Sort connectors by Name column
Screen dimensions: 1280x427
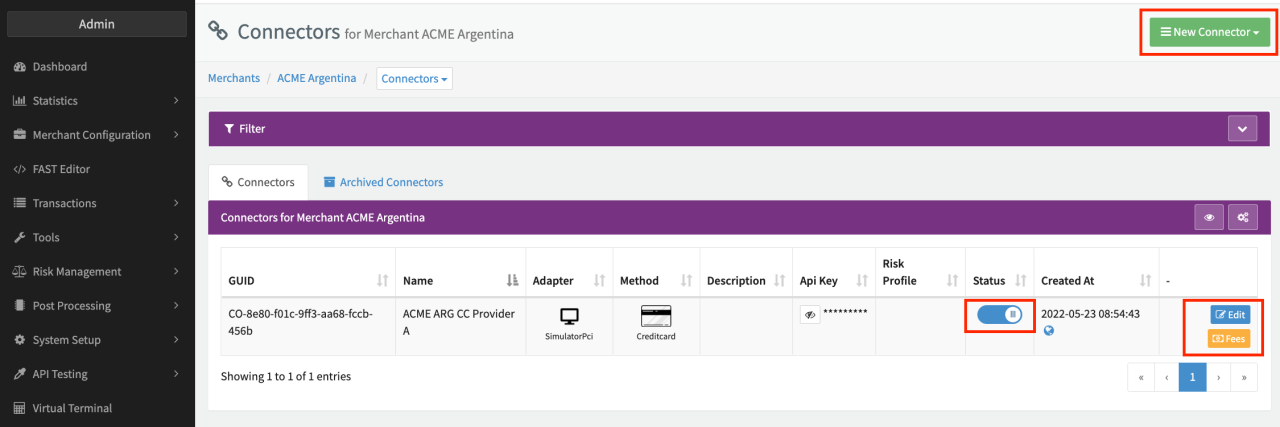tap(513, 281)
